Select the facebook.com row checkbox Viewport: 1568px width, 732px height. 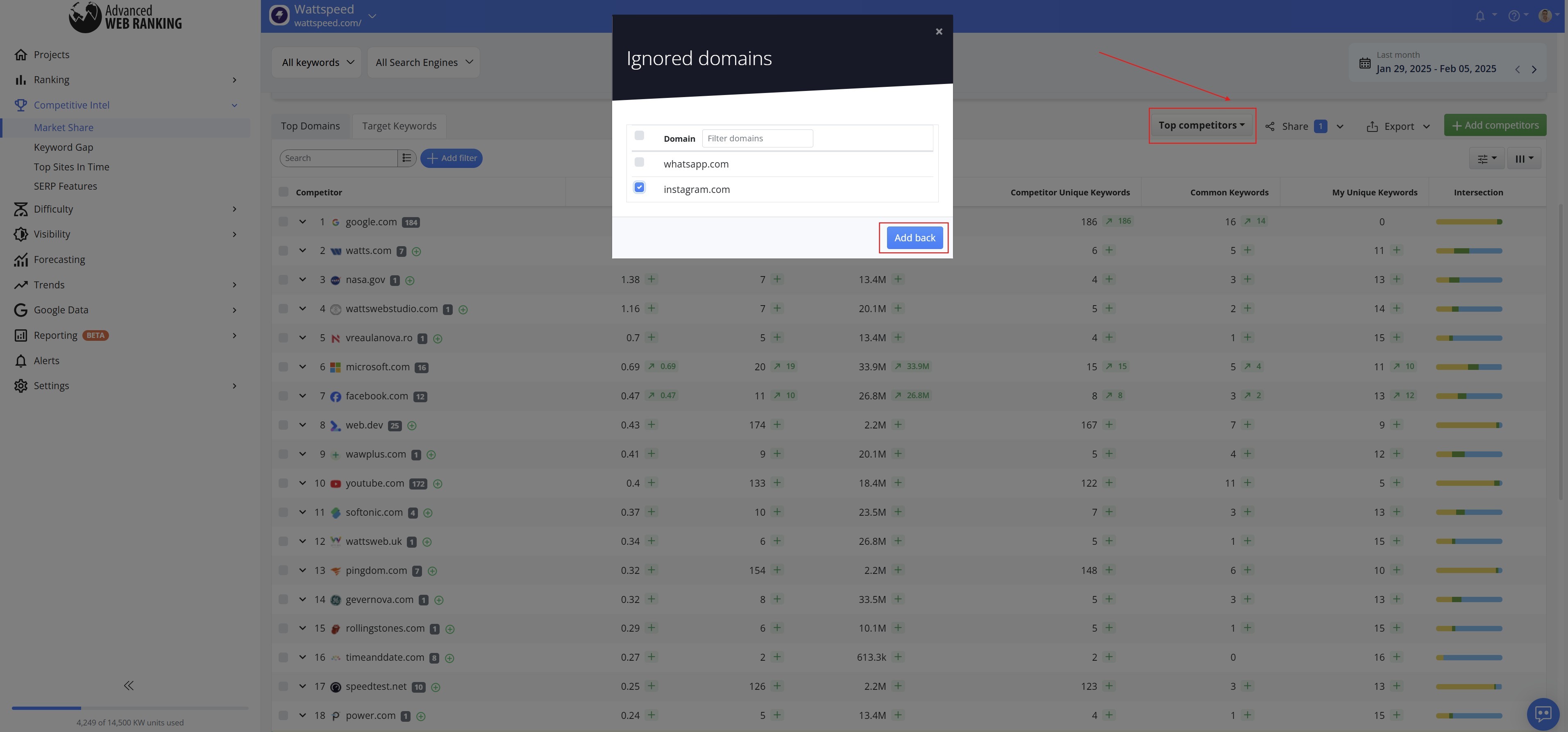pyautogui.click(x=284, y=396)
